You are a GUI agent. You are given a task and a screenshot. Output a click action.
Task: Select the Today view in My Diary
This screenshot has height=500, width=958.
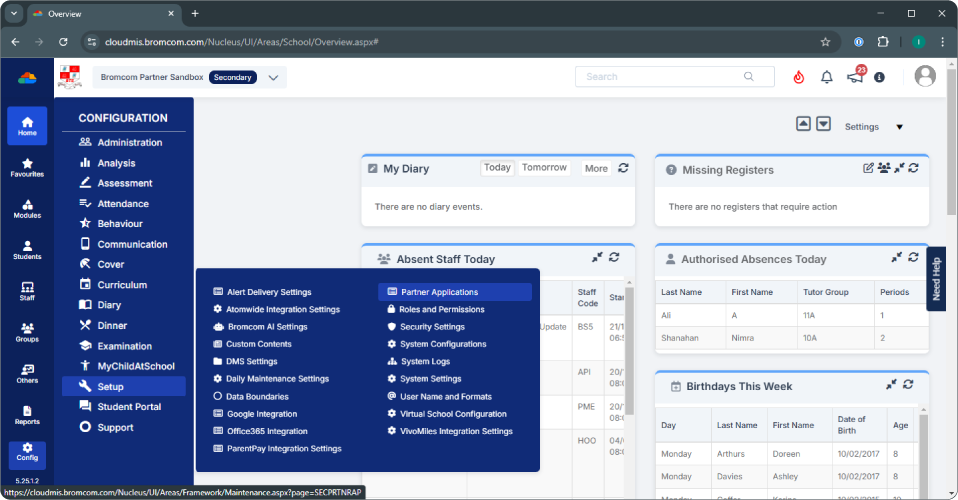[x=497, y=168]
